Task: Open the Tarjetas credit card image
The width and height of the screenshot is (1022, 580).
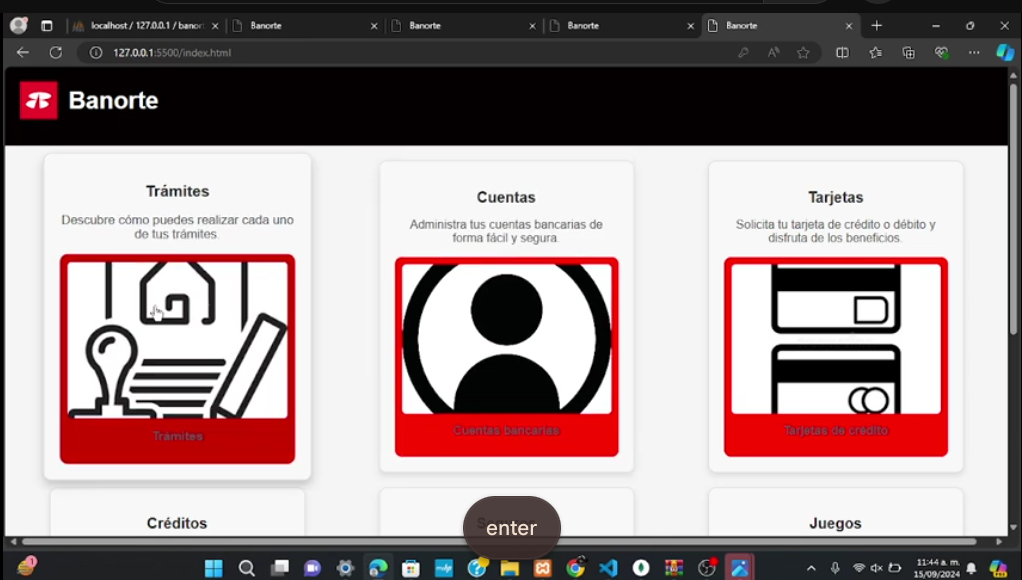Action: click(x=836, y=339)
